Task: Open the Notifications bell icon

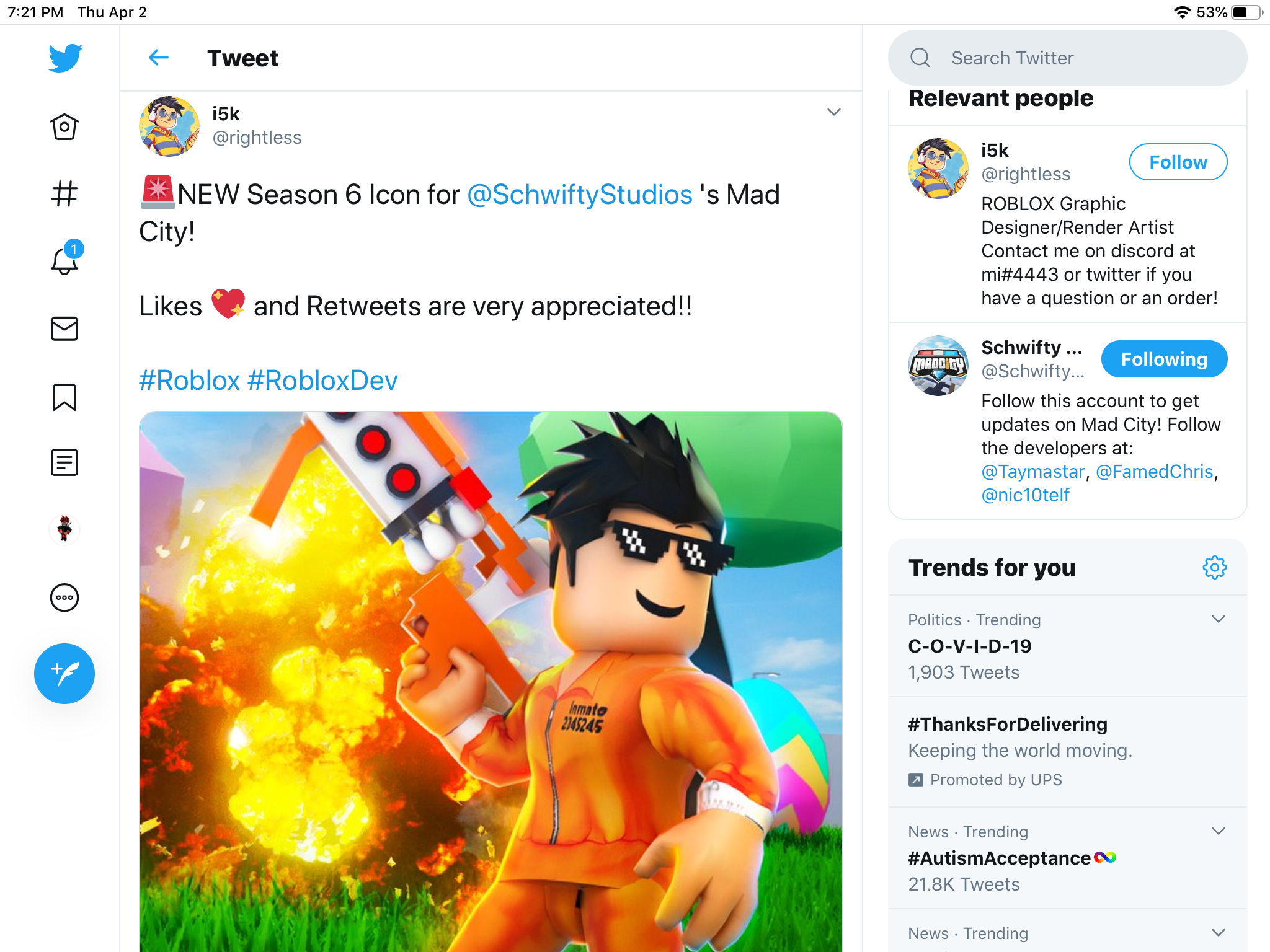Action: point(64,260)
